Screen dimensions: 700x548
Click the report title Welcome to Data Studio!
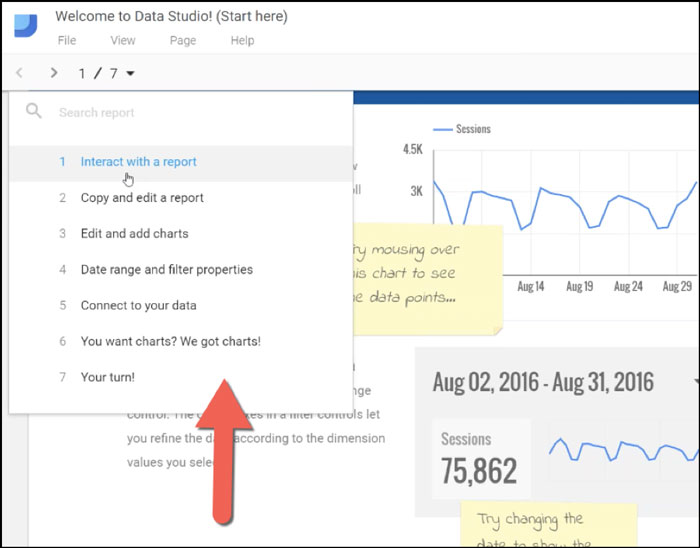[x=171, y=17]
